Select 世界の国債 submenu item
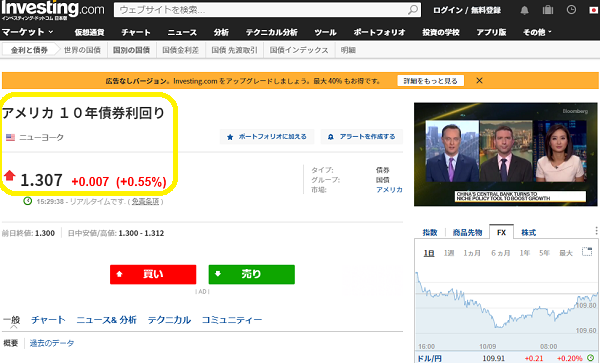The image size is (600, 363). coord(82,50)
